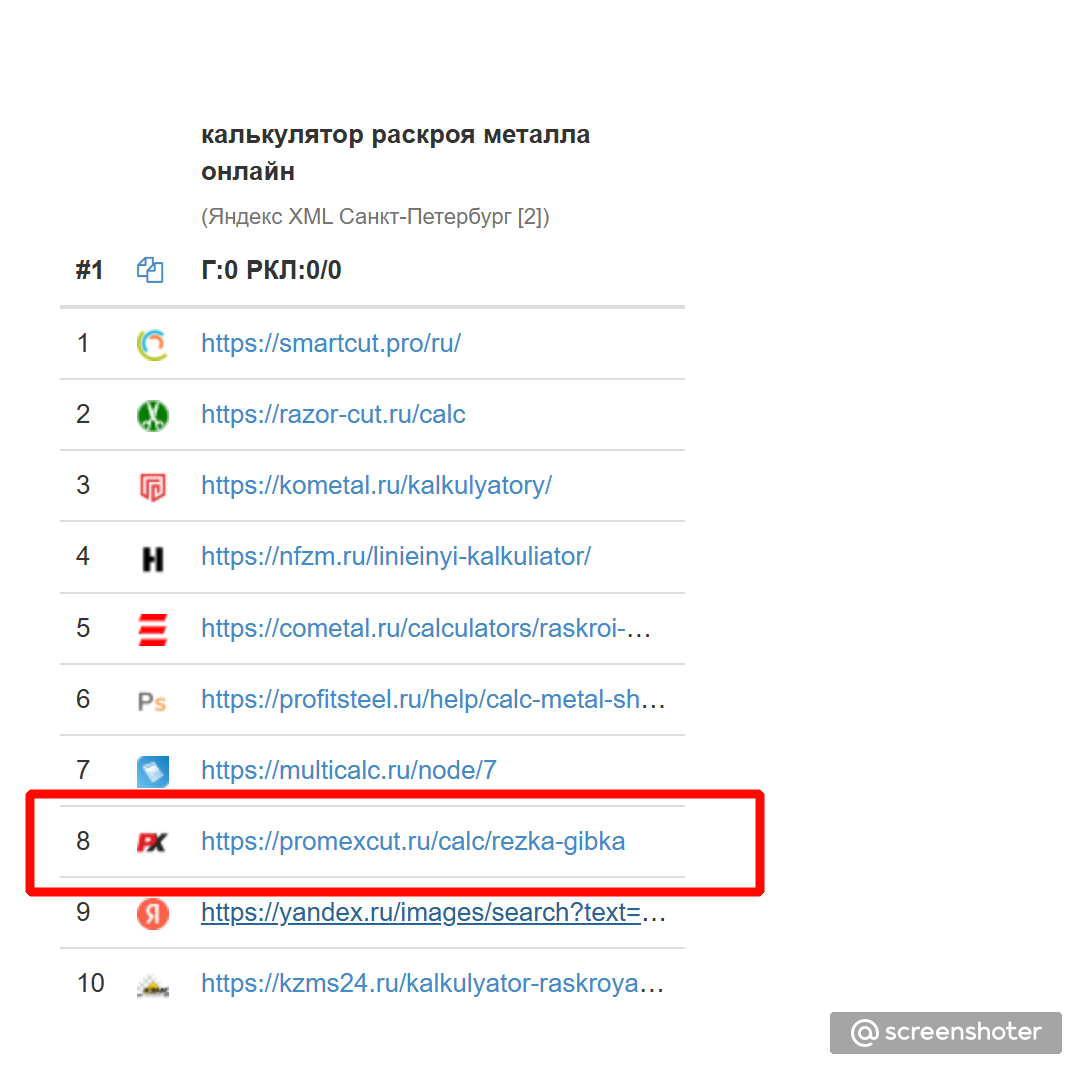Open the cometal.ru calculators link
1074x1066 pixels.
pyautogui.click(x=426, y=629)
